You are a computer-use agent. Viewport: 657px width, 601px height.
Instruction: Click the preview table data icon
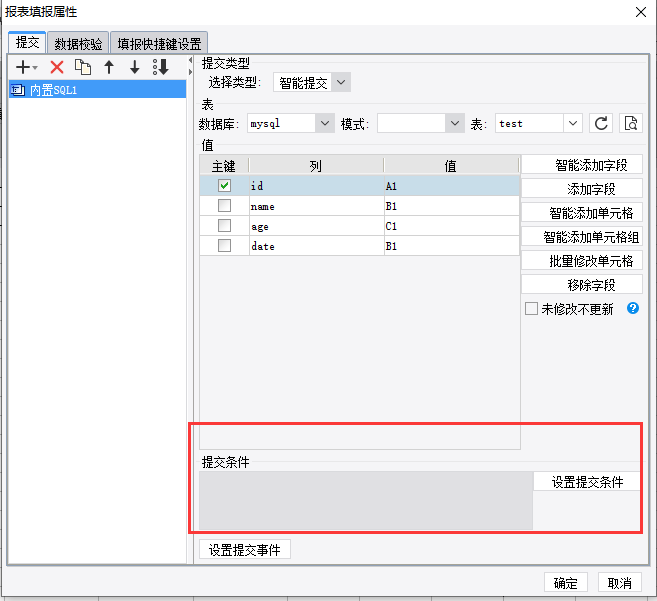(631, 123)
